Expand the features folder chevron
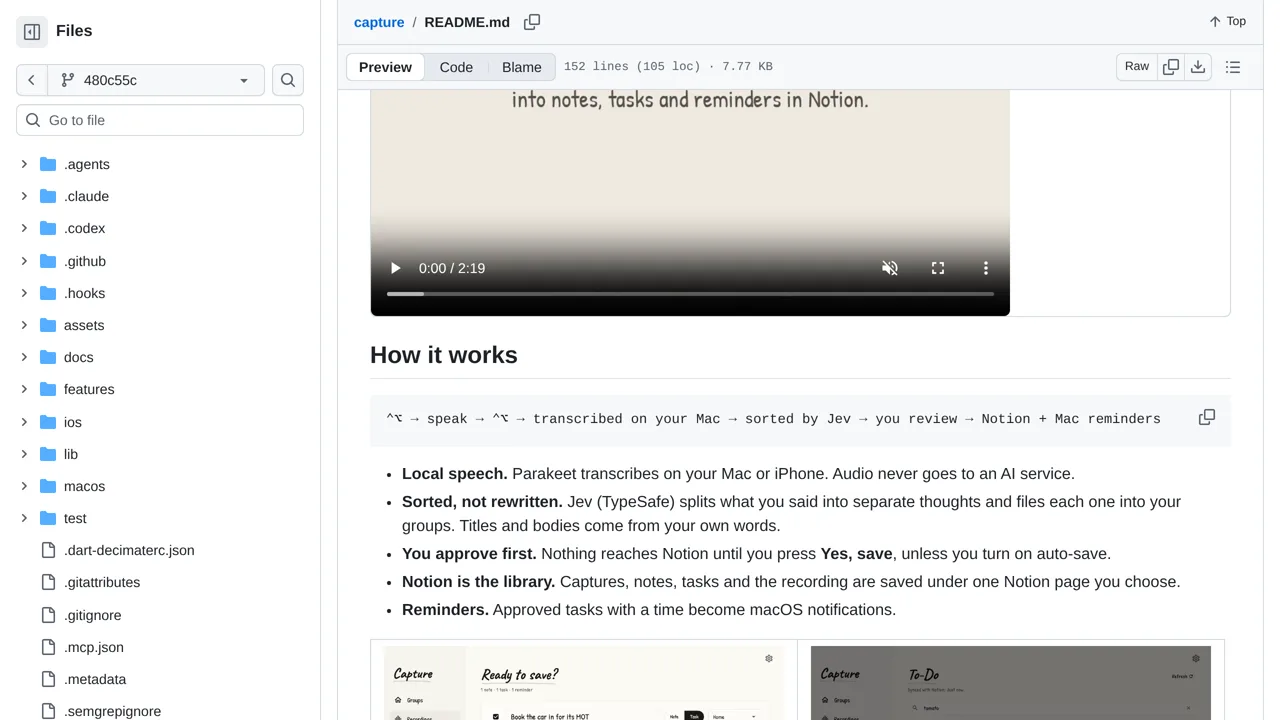Viewport: 1280px width, 720px height. [x=24, y=389]
